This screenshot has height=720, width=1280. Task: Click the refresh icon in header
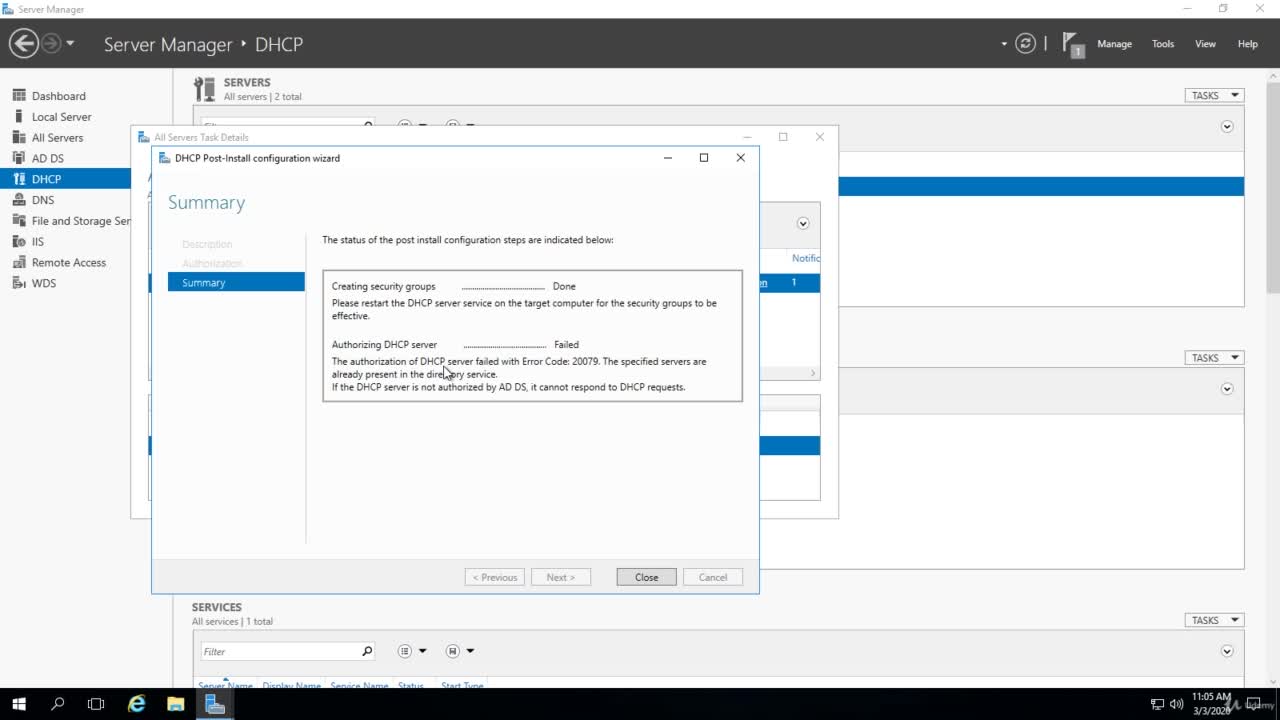click(1025, 44)
